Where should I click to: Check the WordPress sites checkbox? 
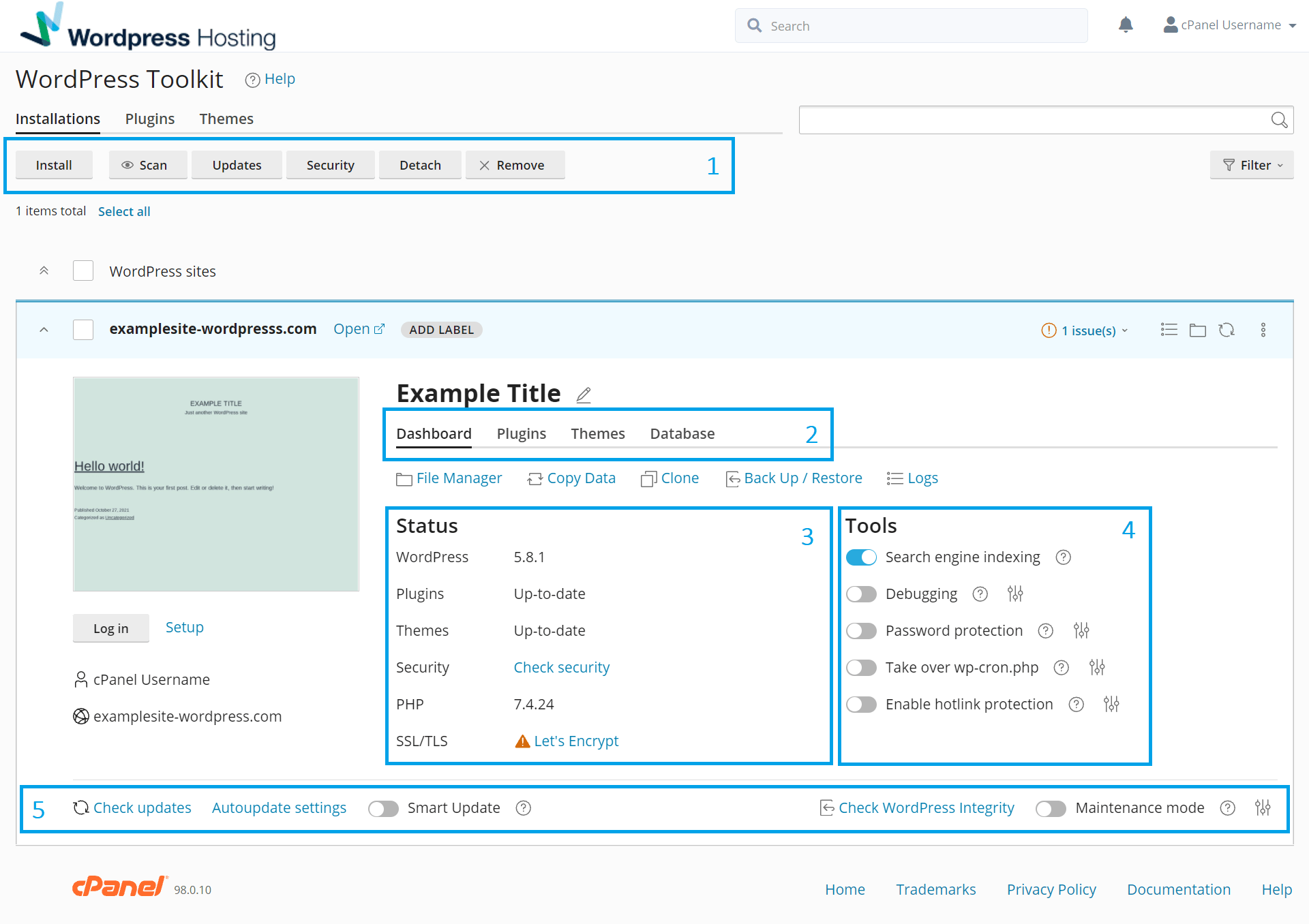(x=83, y=271)
